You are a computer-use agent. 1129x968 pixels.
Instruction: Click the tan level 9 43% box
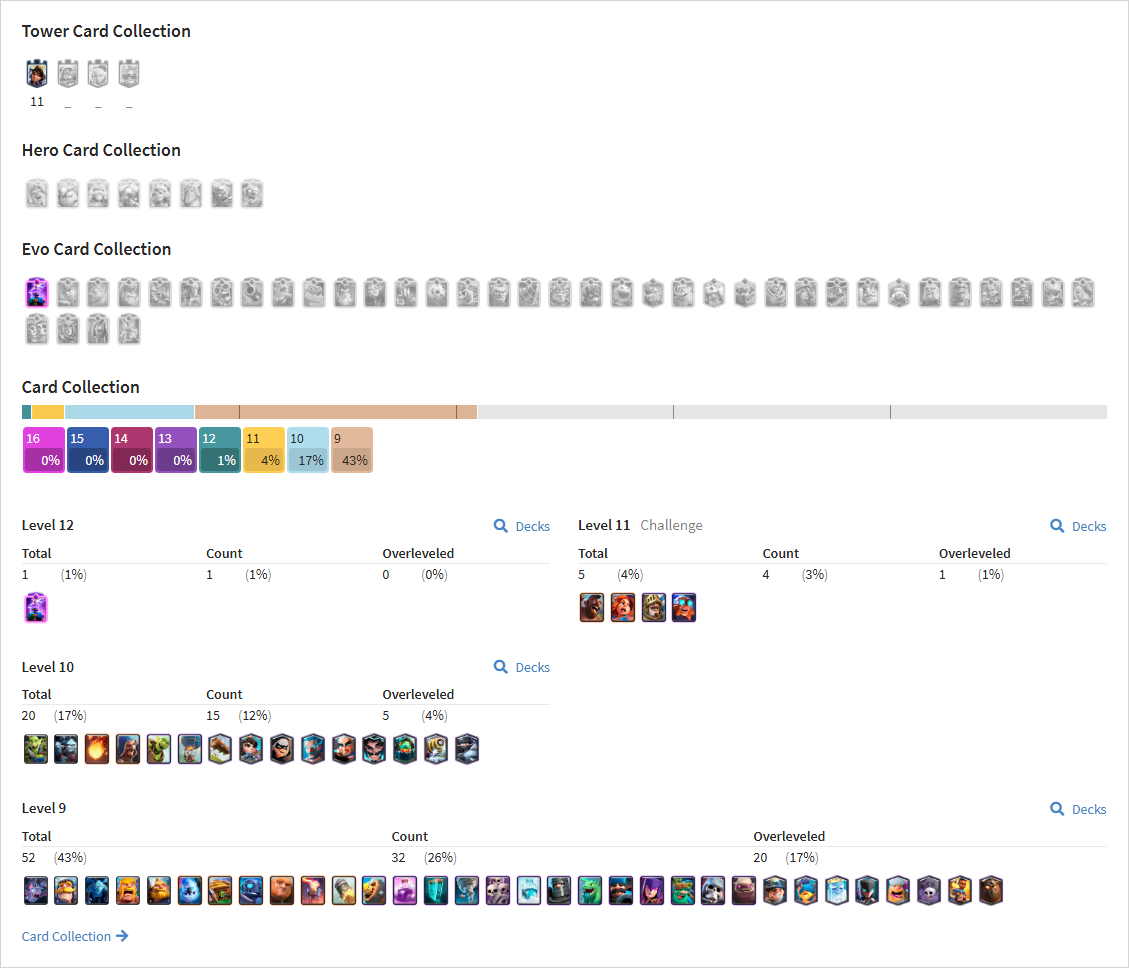coord(352,450)
